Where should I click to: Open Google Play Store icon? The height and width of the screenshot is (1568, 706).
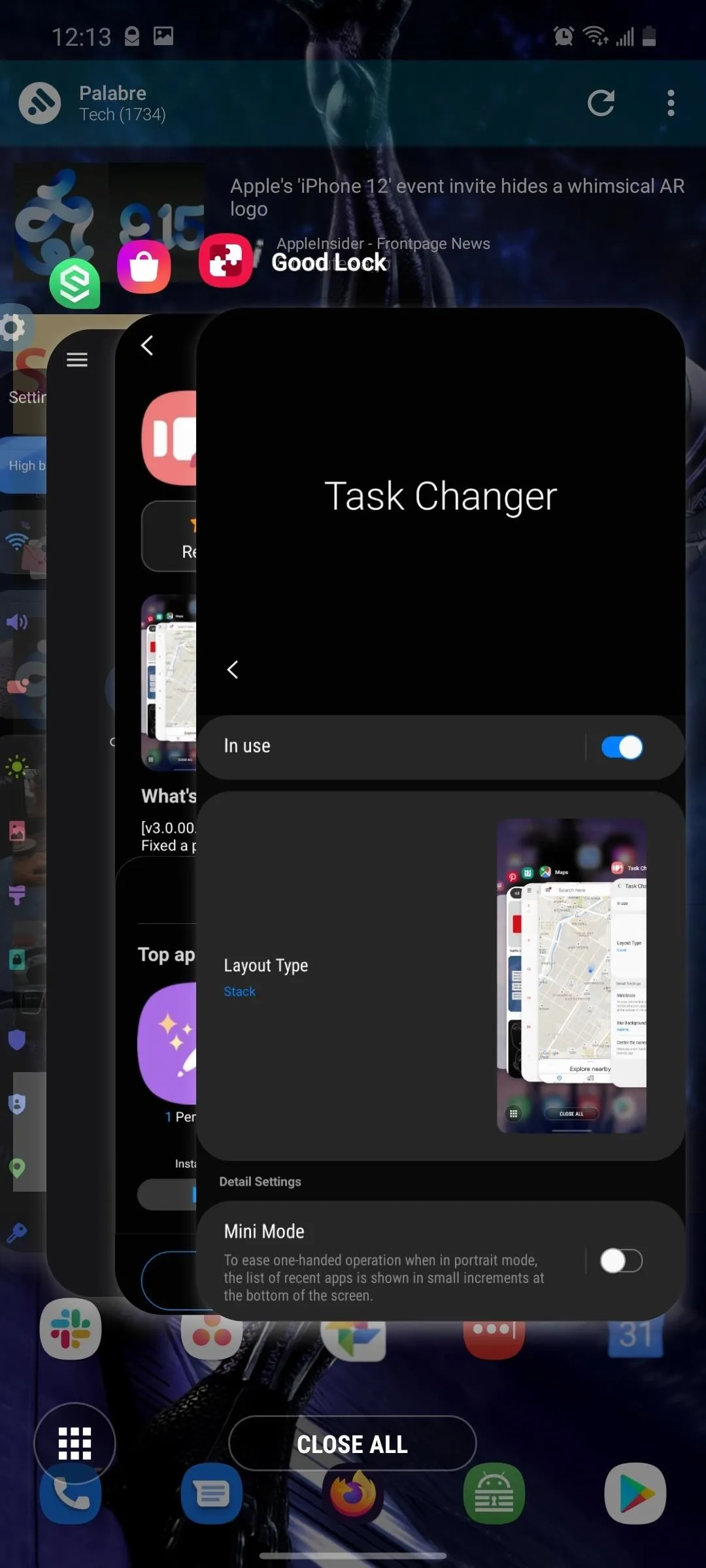point(635,1493)
